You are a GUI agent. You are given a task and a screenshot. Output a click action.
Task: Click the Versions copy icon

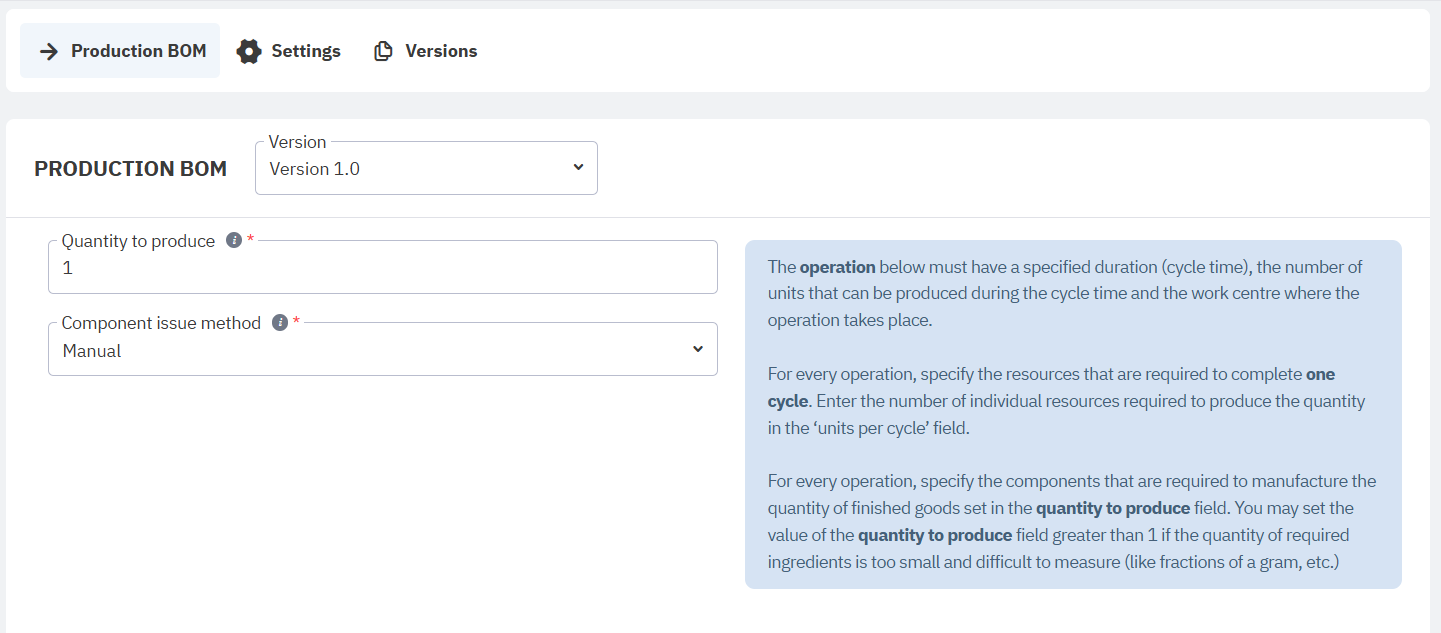click(x=383, y=51)
